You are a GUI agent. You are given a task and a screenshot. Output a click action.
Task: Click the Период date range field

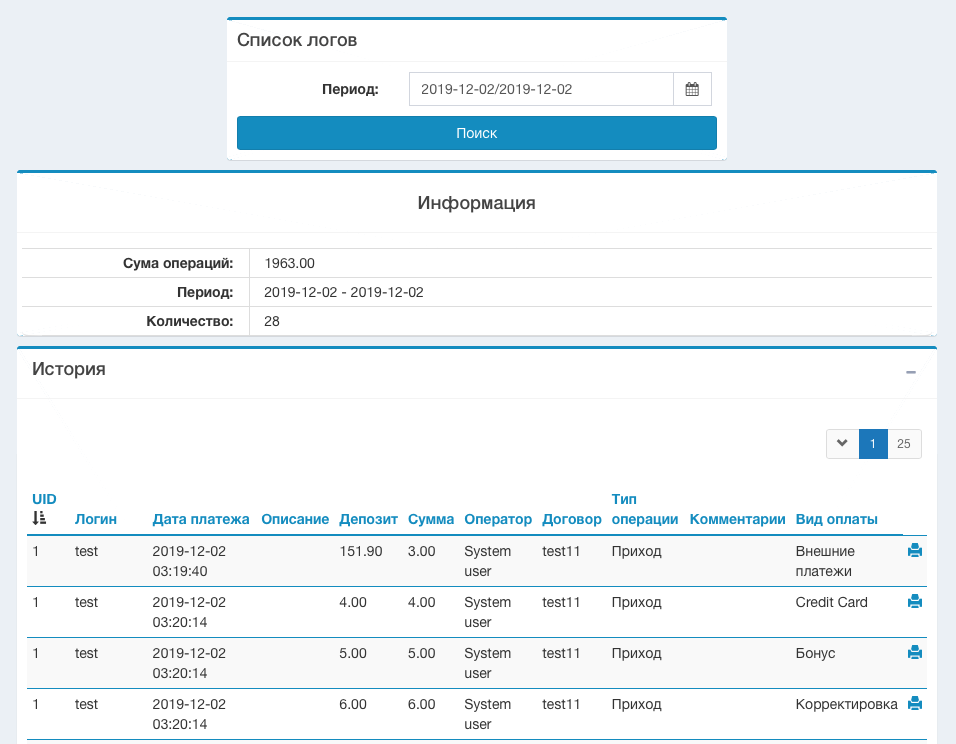pyautogui.click(x=541, y=89)
